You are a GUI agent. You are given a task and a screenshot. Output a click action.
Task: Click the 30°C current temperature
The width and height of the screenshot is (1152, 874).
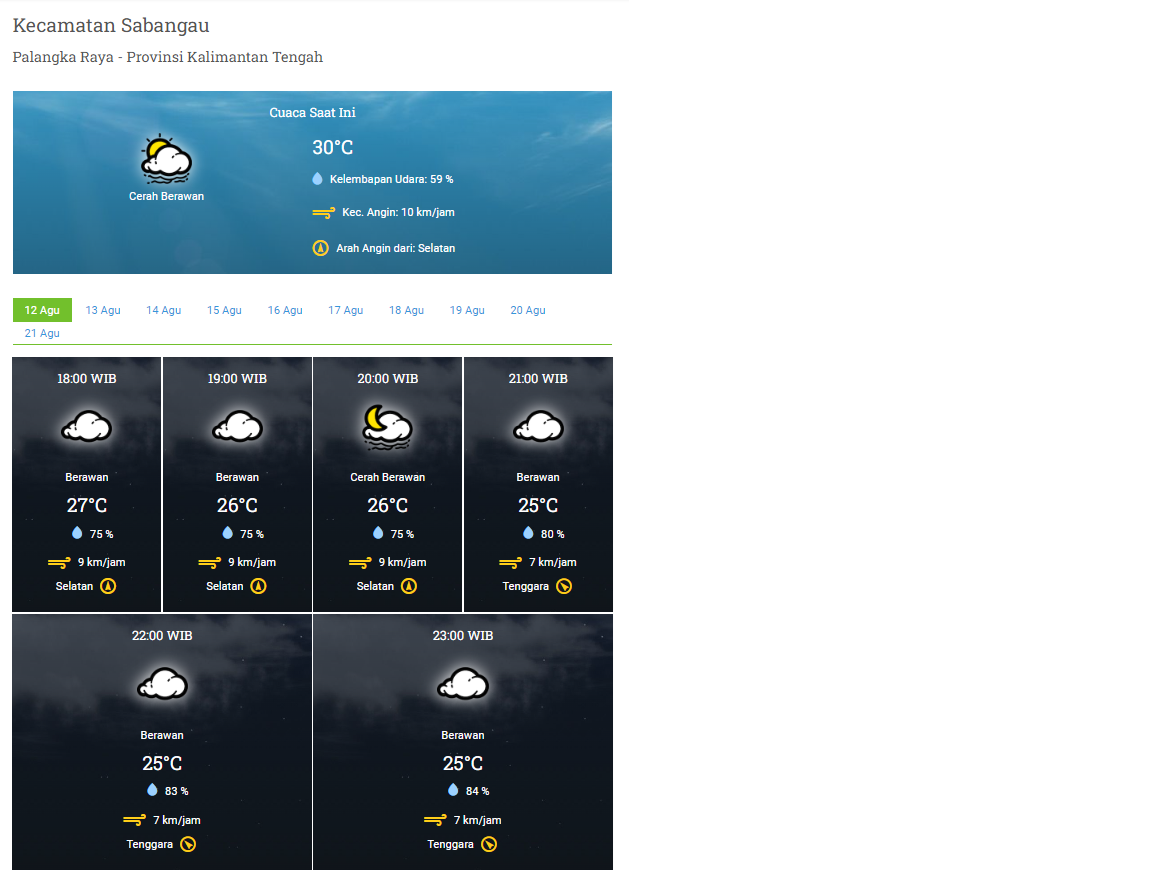(333, 148)
